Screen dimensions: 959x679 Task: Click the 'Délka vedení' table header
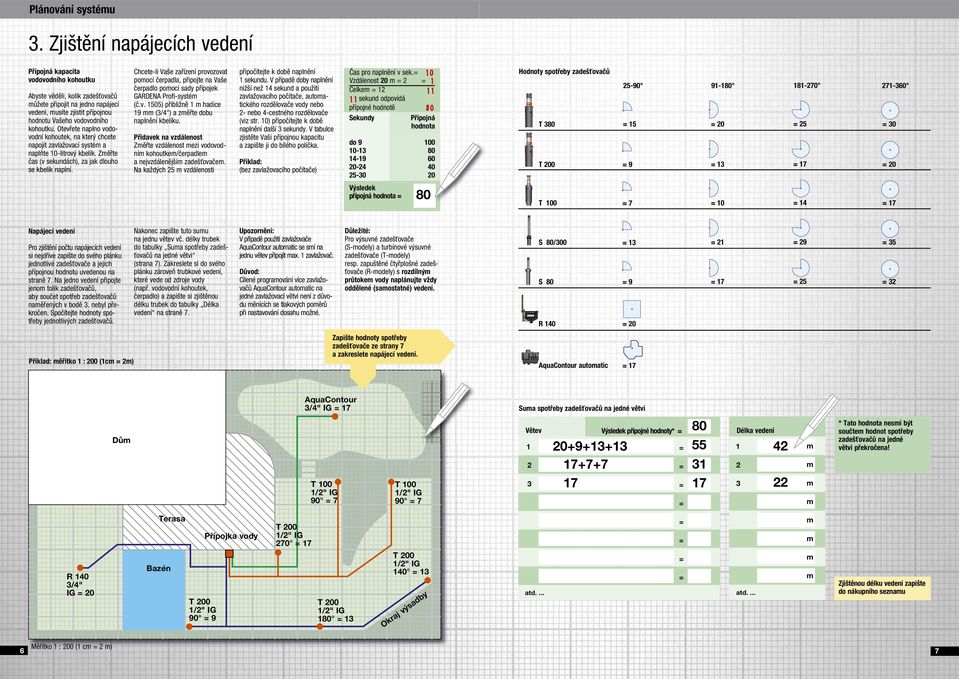click(x=755, y=431)
